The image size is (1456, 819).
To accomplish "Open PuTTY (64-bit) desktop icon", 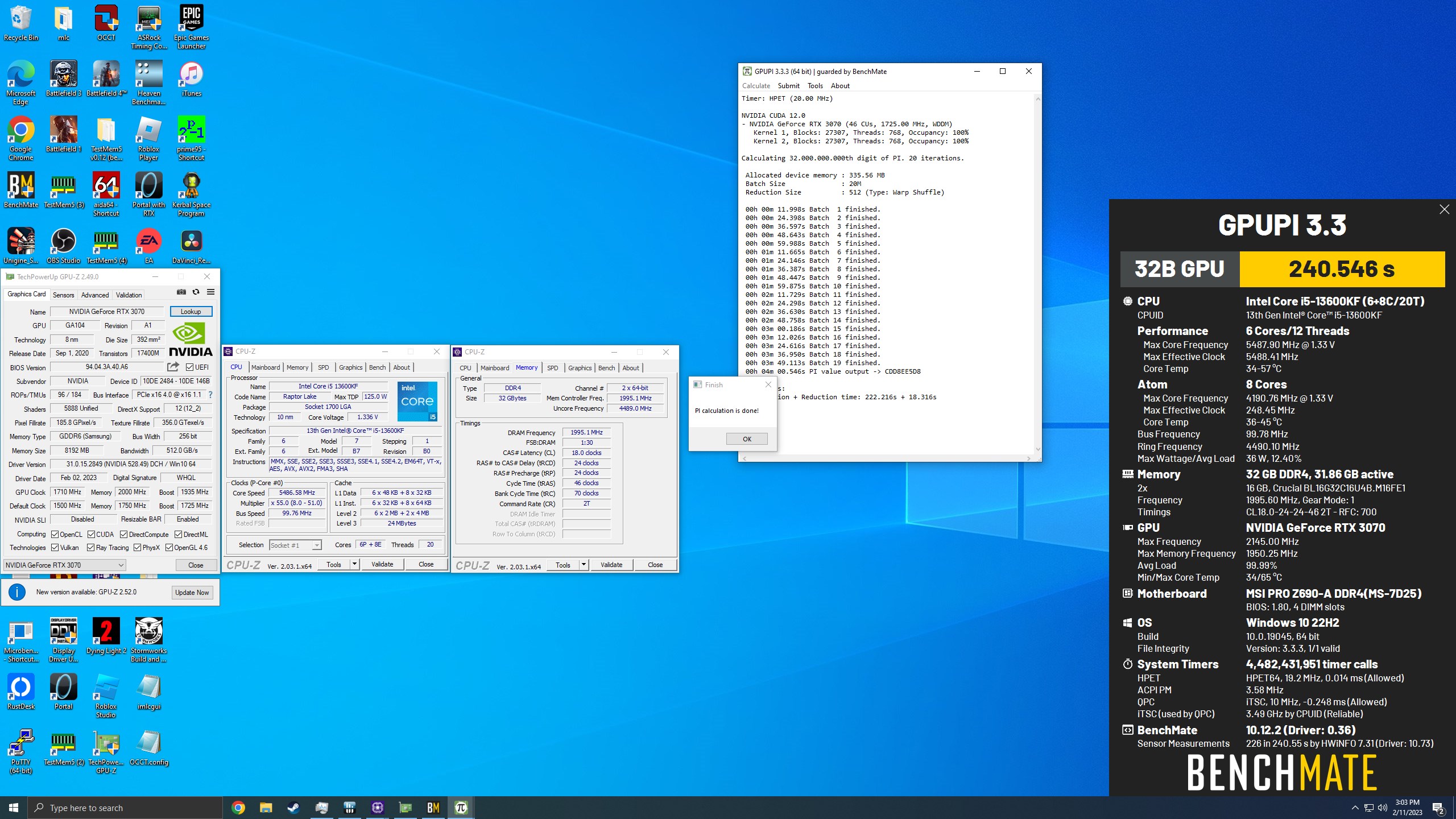I will click(x=21, y=752).
